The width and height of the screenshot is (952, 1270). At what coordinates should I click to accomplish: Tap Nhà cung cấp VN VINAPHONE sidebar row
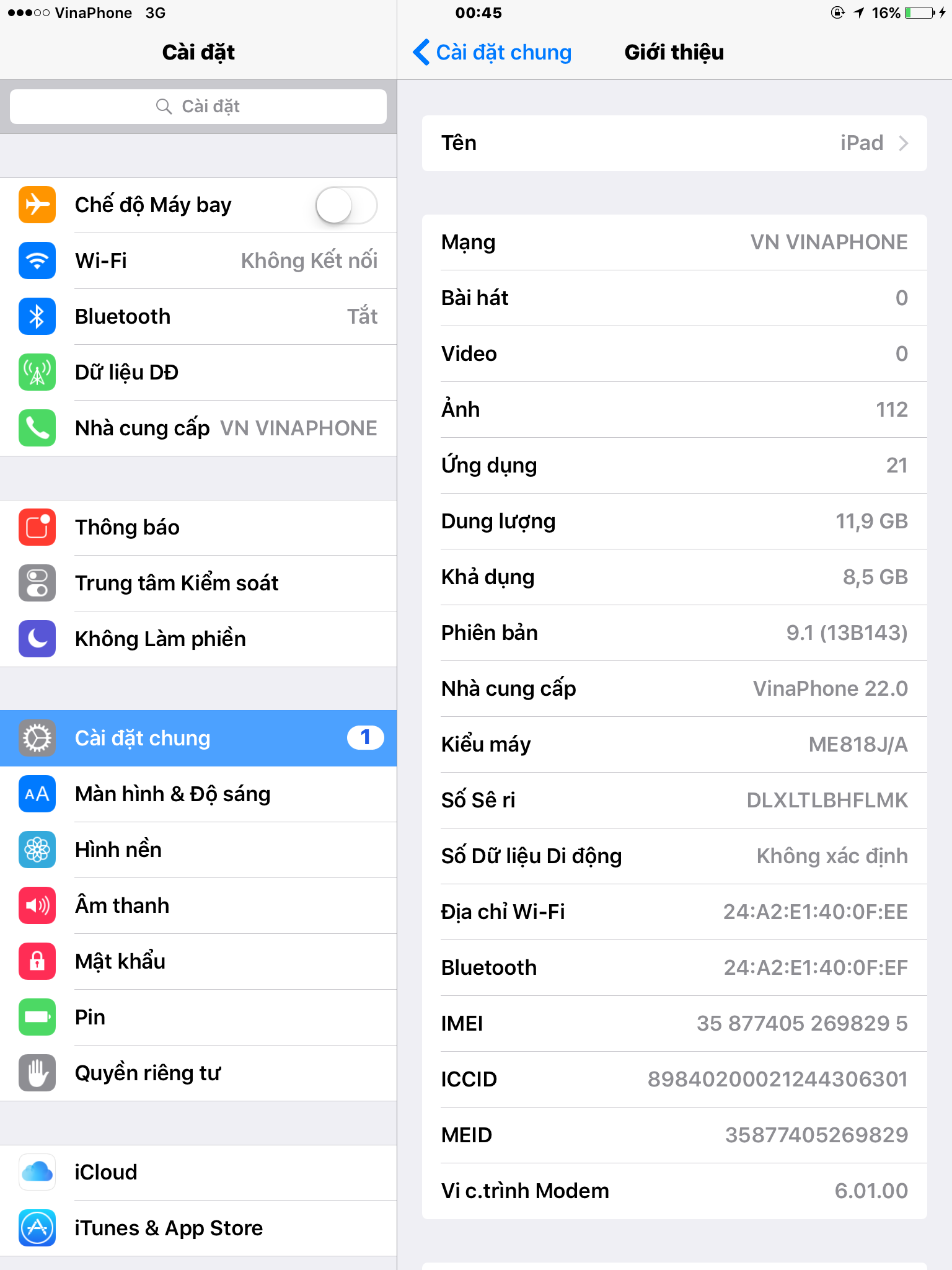pyautogui.click(x=198, y=428)
